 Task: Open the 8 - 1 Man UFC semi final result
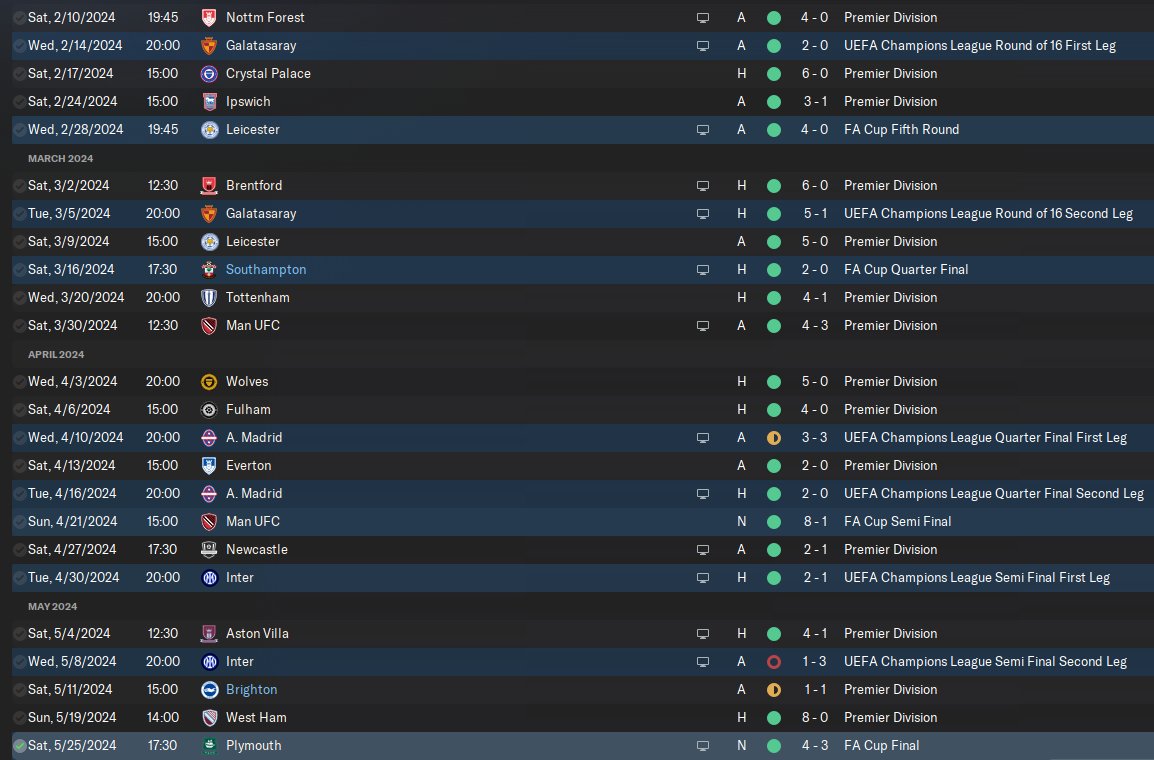click(815, 522)
